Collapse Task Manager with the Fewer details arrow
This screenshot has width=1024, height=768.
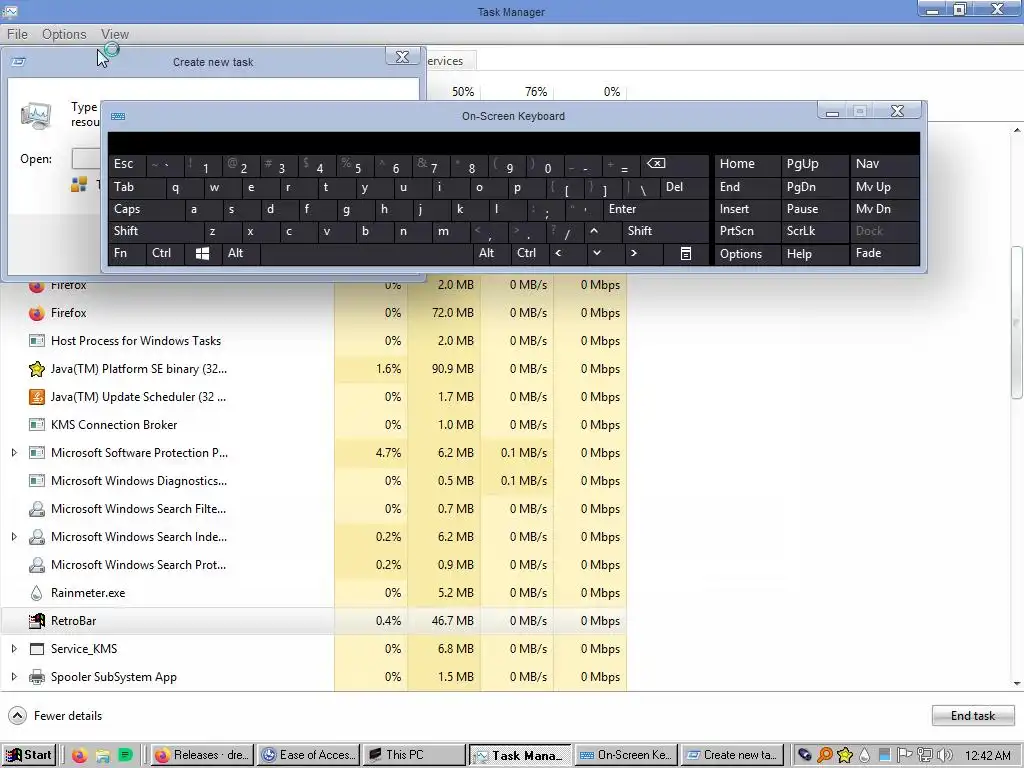(18, 716)
